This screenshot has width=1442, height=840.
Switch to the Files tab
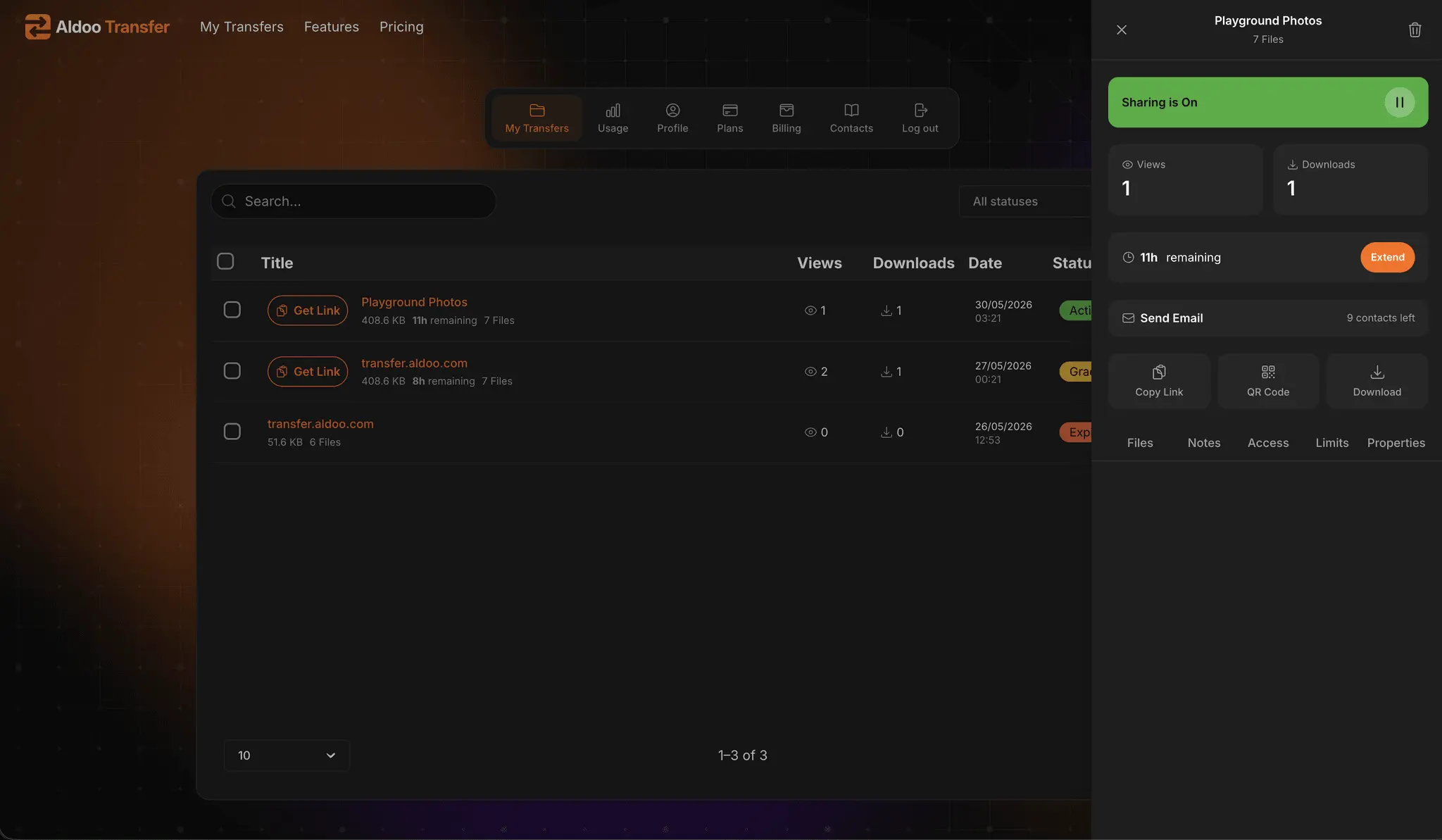[1139, 443]
